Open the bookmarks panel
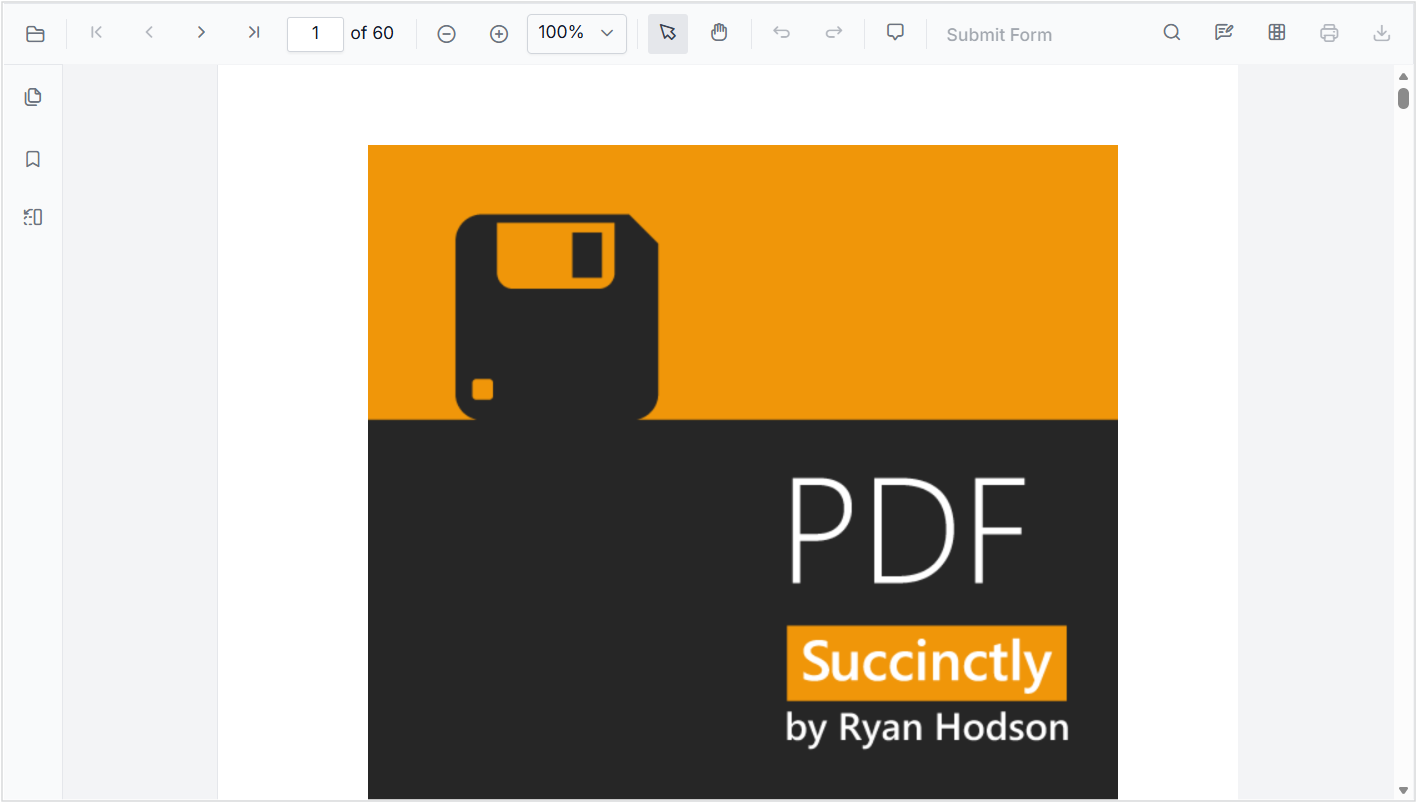Image resolution: width=1416 pixels, height=802 pixels. (32, 158)
